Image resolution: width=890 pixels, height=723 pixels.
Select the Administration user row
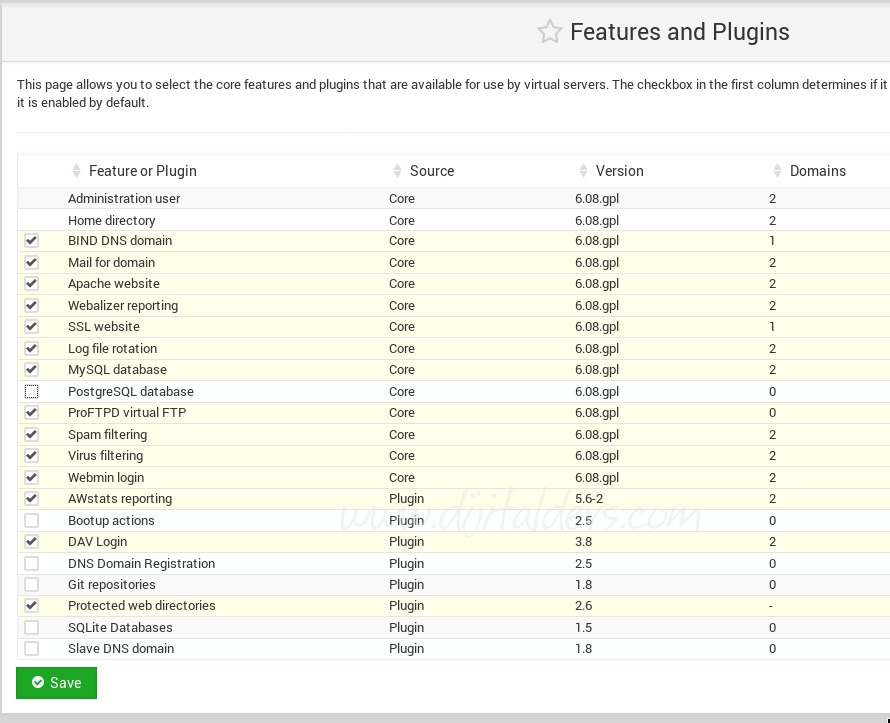tap(123, 198)
